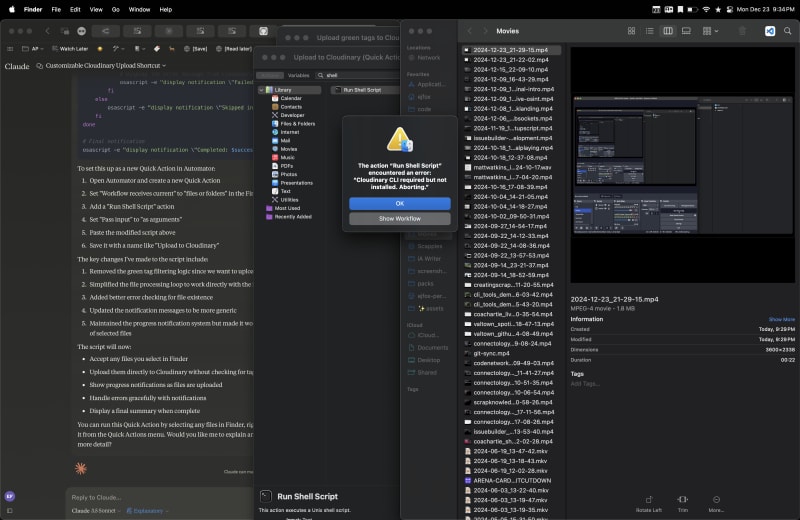Click the Claude logo in browser window
The height and width of the screenshot is (520, 800).
pos(17,66)
